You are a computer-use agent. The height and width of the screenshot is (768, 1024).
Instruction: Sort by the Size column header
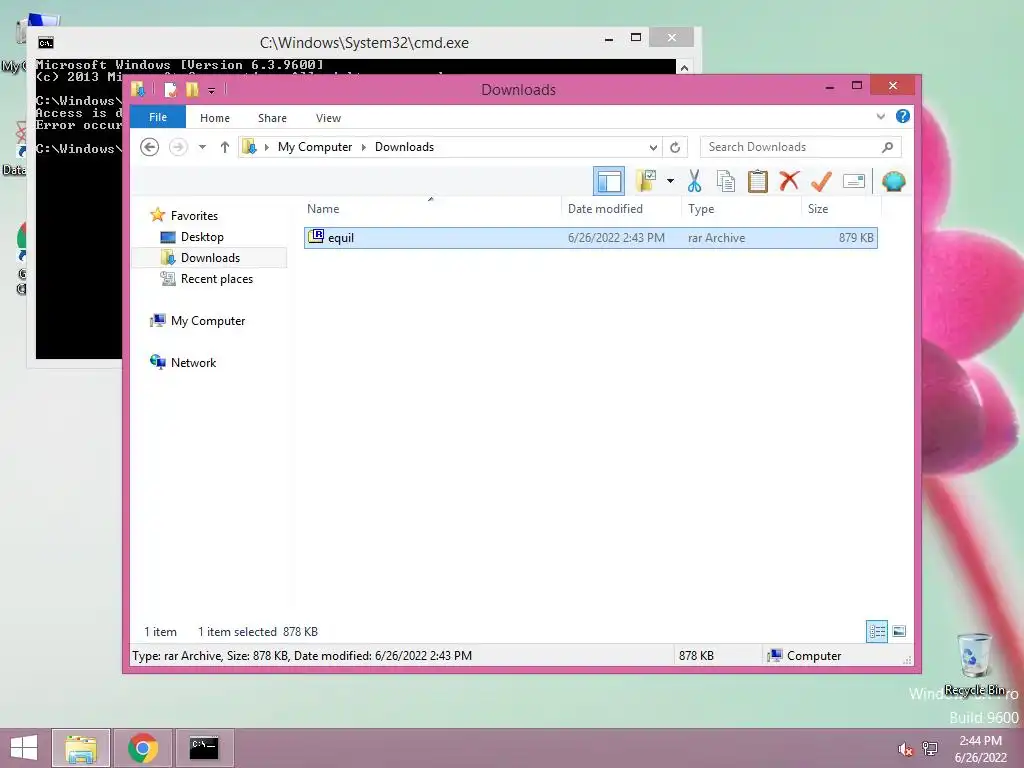coord(841,209)
